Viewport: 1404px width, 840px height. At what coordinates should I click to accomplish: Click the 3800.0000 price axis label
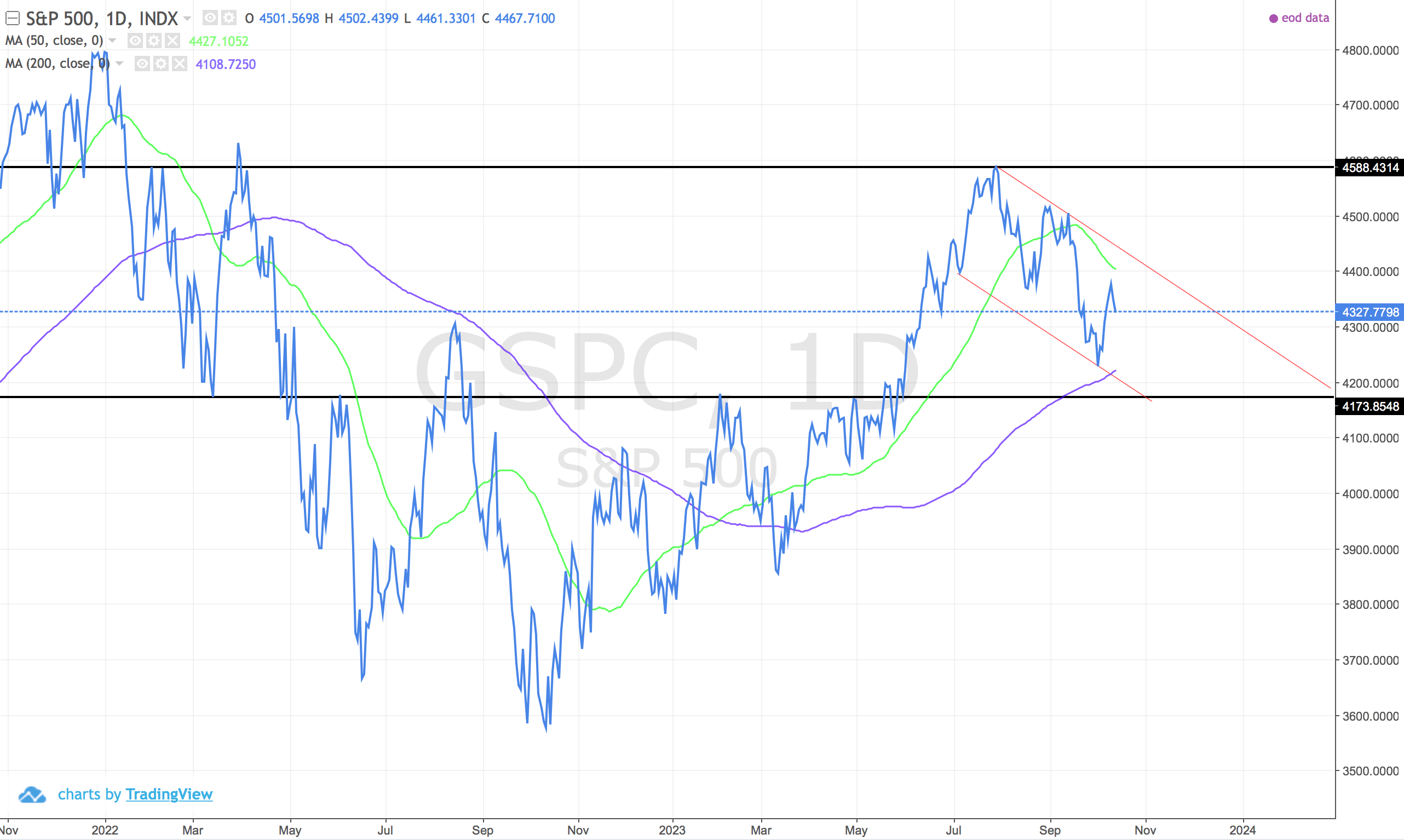pos(1371,605)
